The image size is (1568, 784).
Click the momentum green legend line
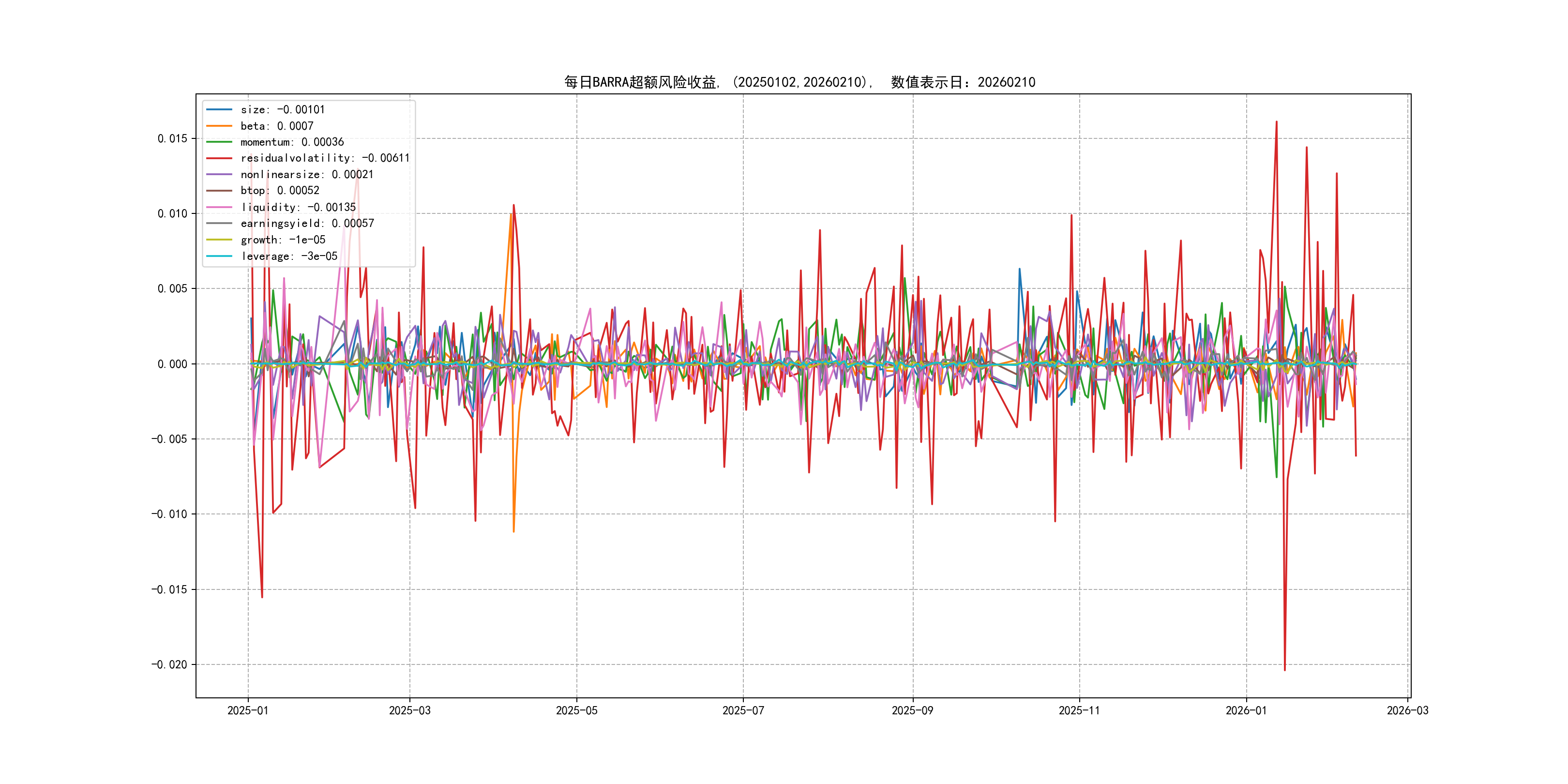click(x=219, y=142)
